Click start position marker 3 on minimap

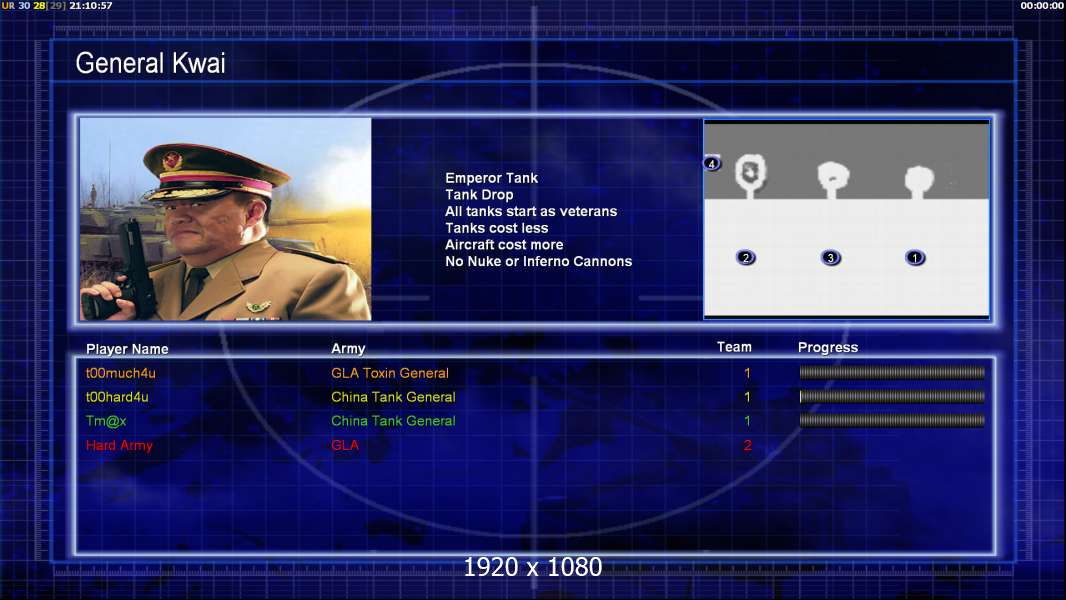(x=830, y=258)
